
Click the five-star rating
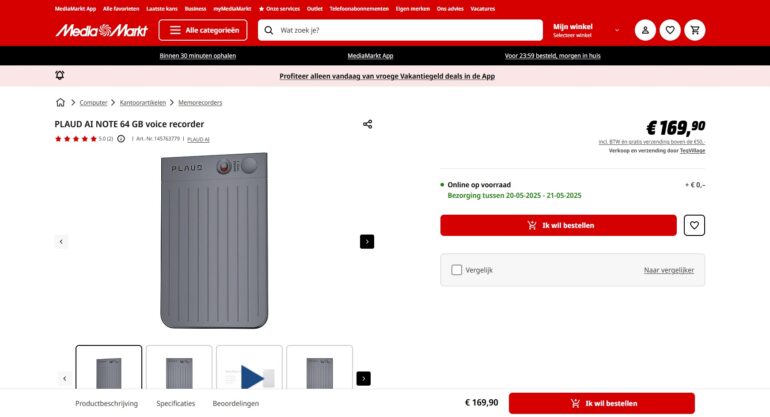(x=76, y=139)
